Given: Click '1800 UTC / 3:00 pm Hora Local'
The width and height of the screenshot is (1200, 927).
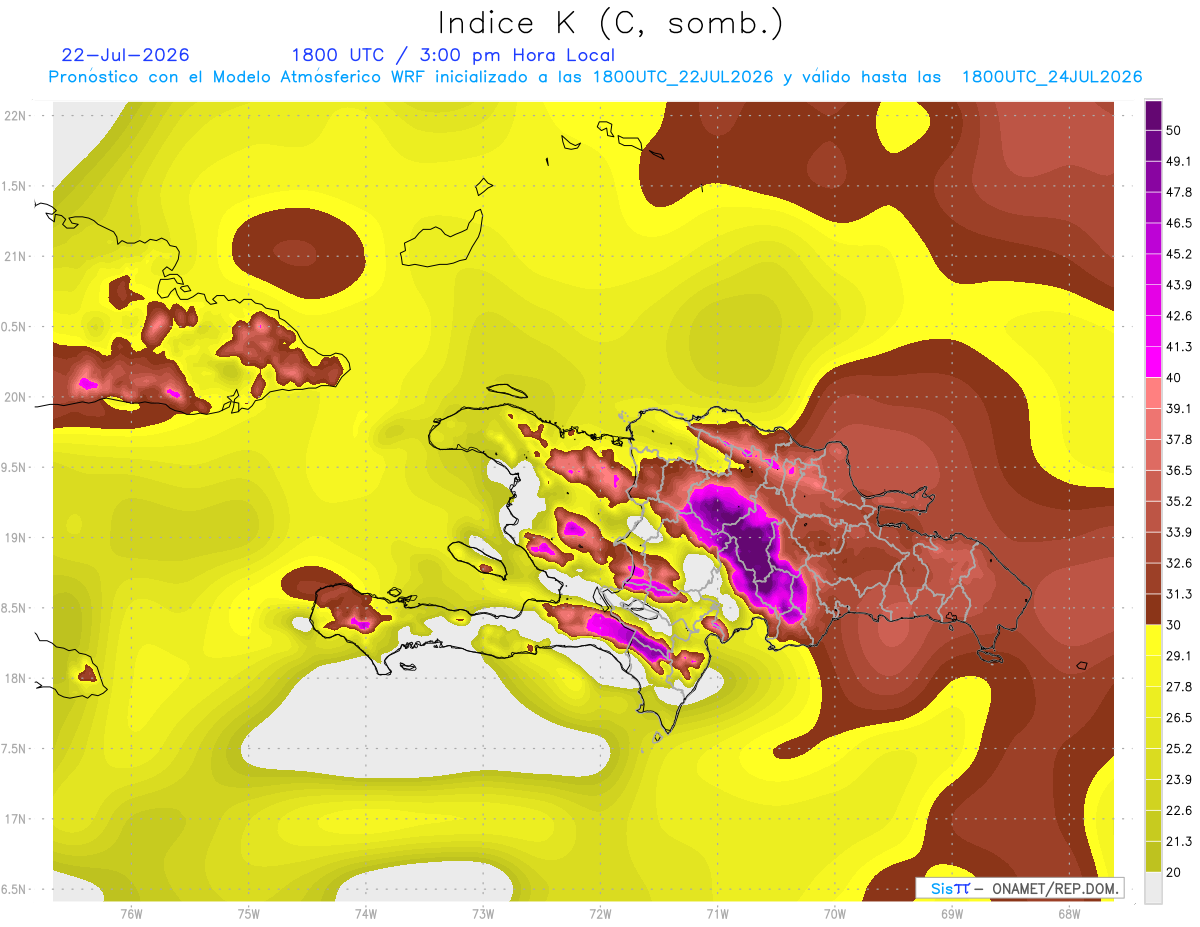Looking at the screenshot, I should tap(453, 55).
